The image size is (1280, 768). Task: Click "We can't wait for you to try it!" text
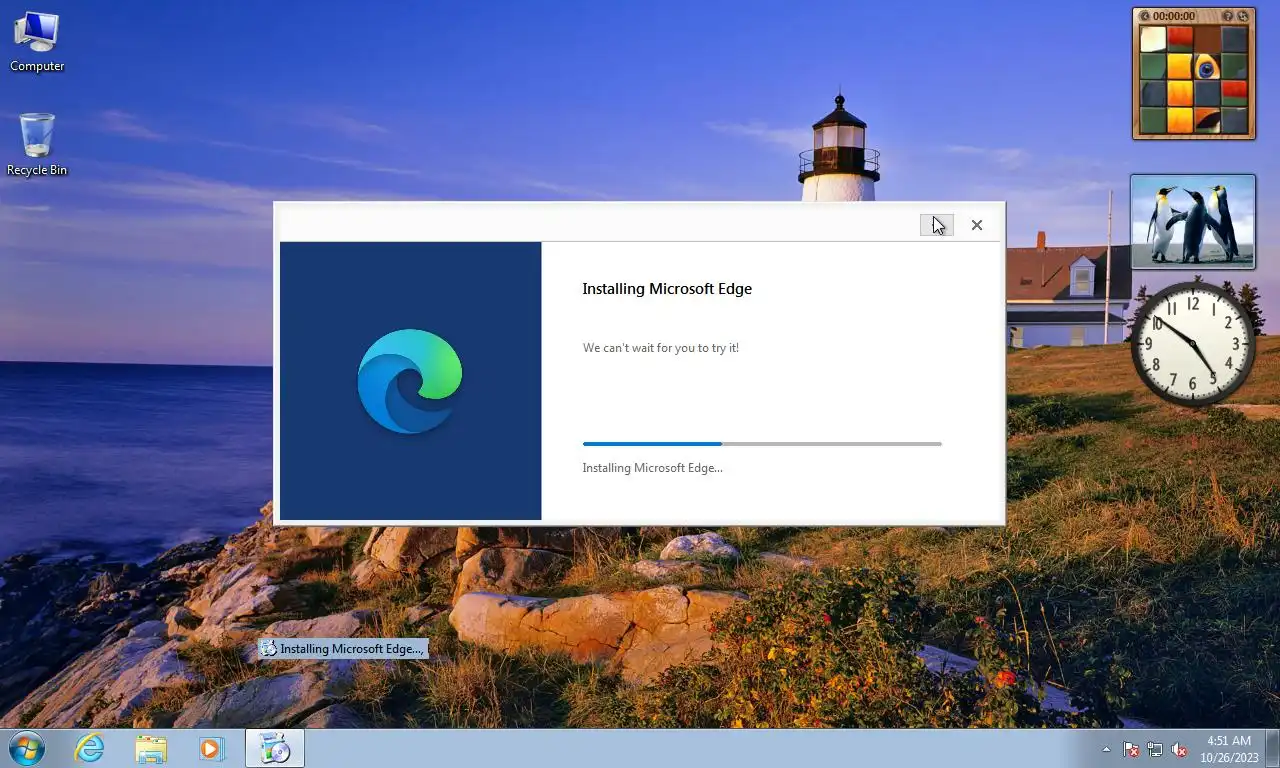point(661,348)
